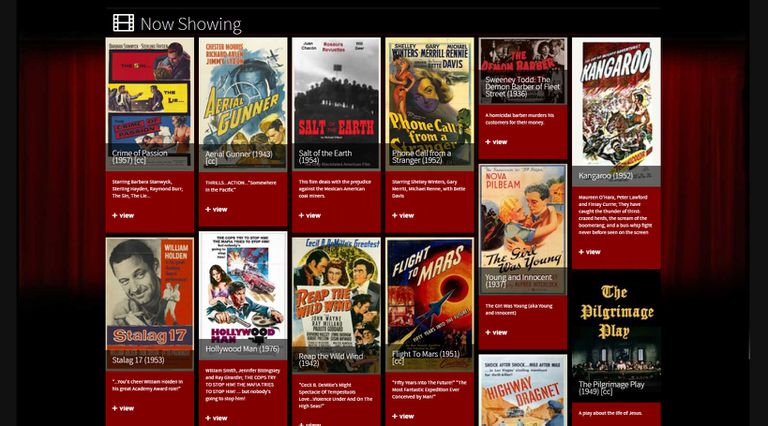Select the Flight to Mars poster
768x426 pixels.
click(430, 304)
